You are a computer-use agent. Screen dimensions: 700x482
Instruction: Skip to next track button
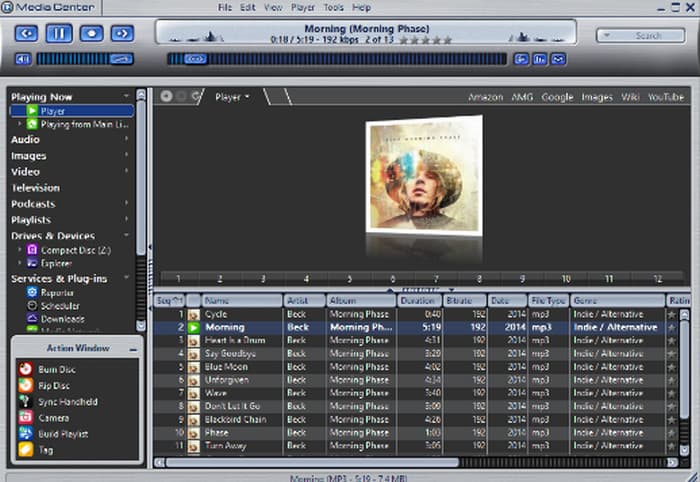coord(122,33)
